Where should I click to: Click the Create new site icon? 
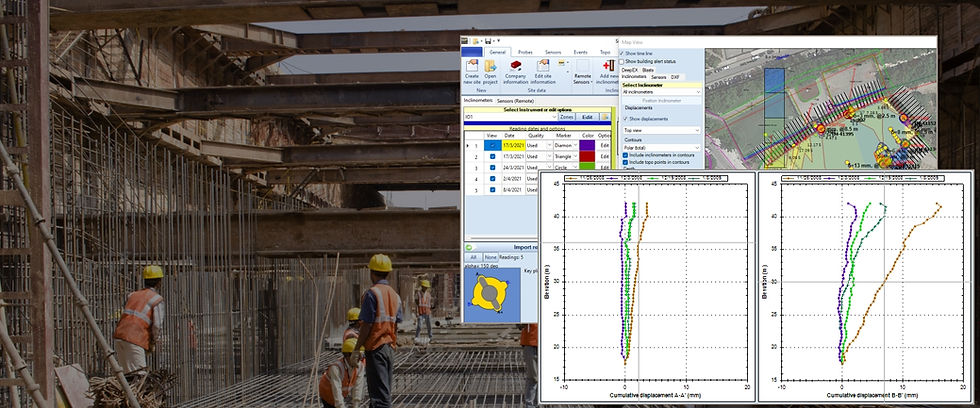click(472, 66)
